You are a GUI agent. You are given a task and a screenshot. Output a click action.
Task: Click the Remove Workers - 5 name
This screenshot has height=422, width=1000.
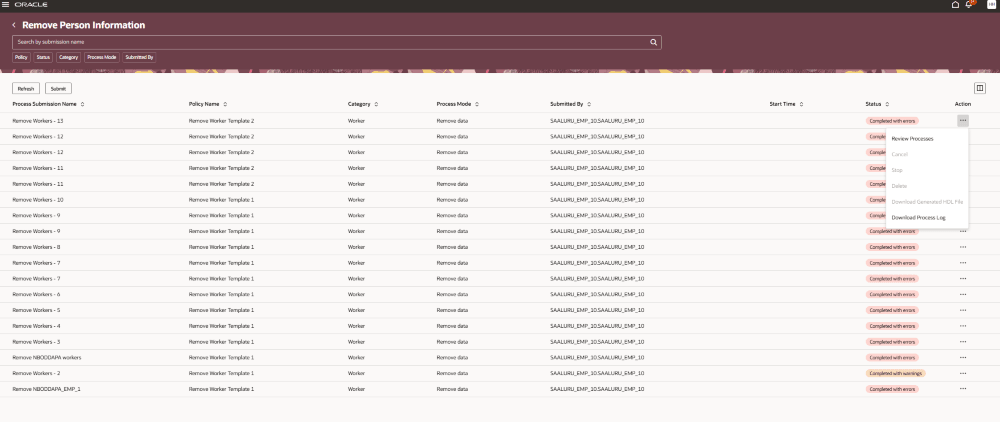[x=36, y=310]
